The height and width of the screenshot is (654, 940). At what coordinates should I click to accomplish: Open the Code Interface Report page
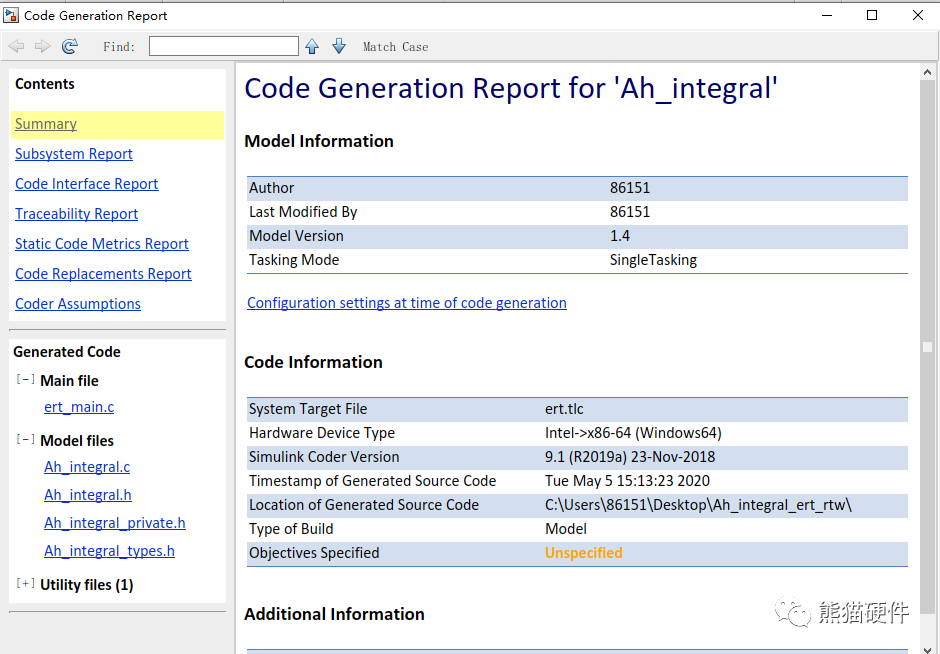tap(87, 184)
